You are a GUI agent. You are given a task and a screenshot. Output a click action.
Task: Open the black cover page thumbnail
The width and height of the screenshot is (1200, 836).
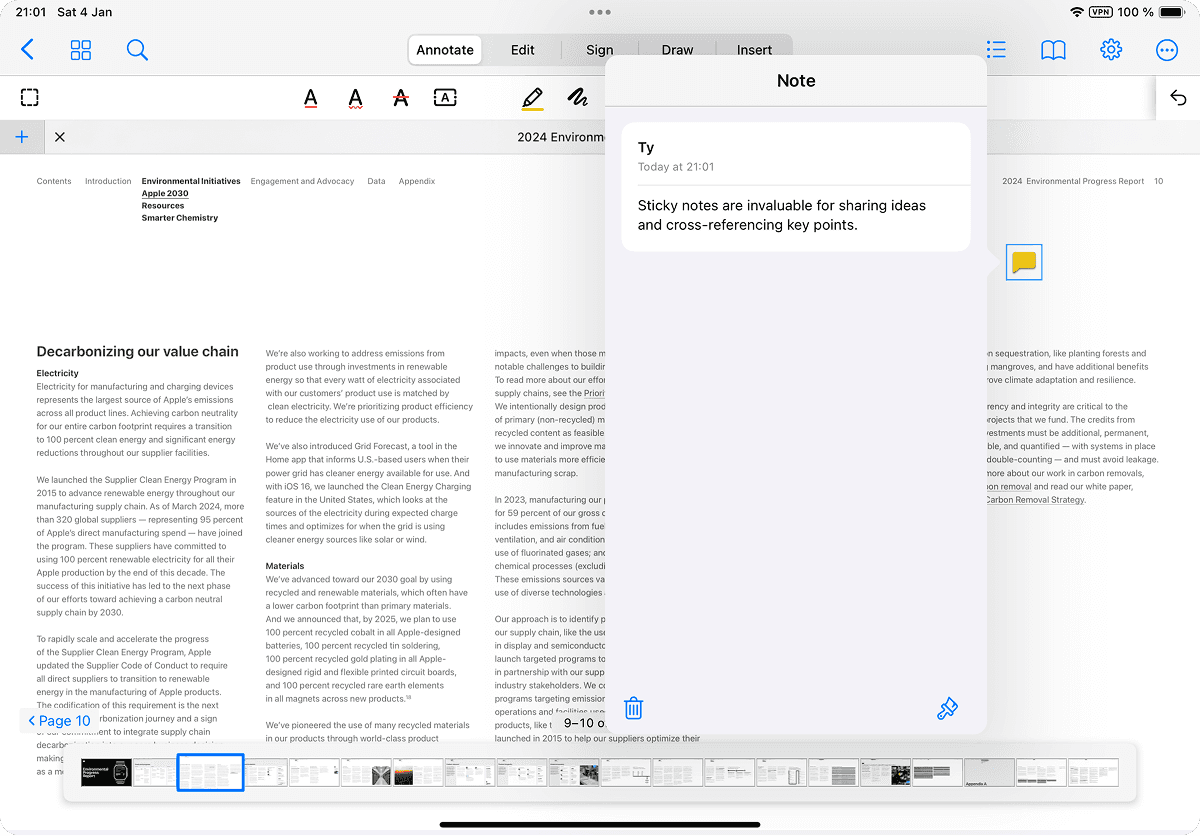106,772
